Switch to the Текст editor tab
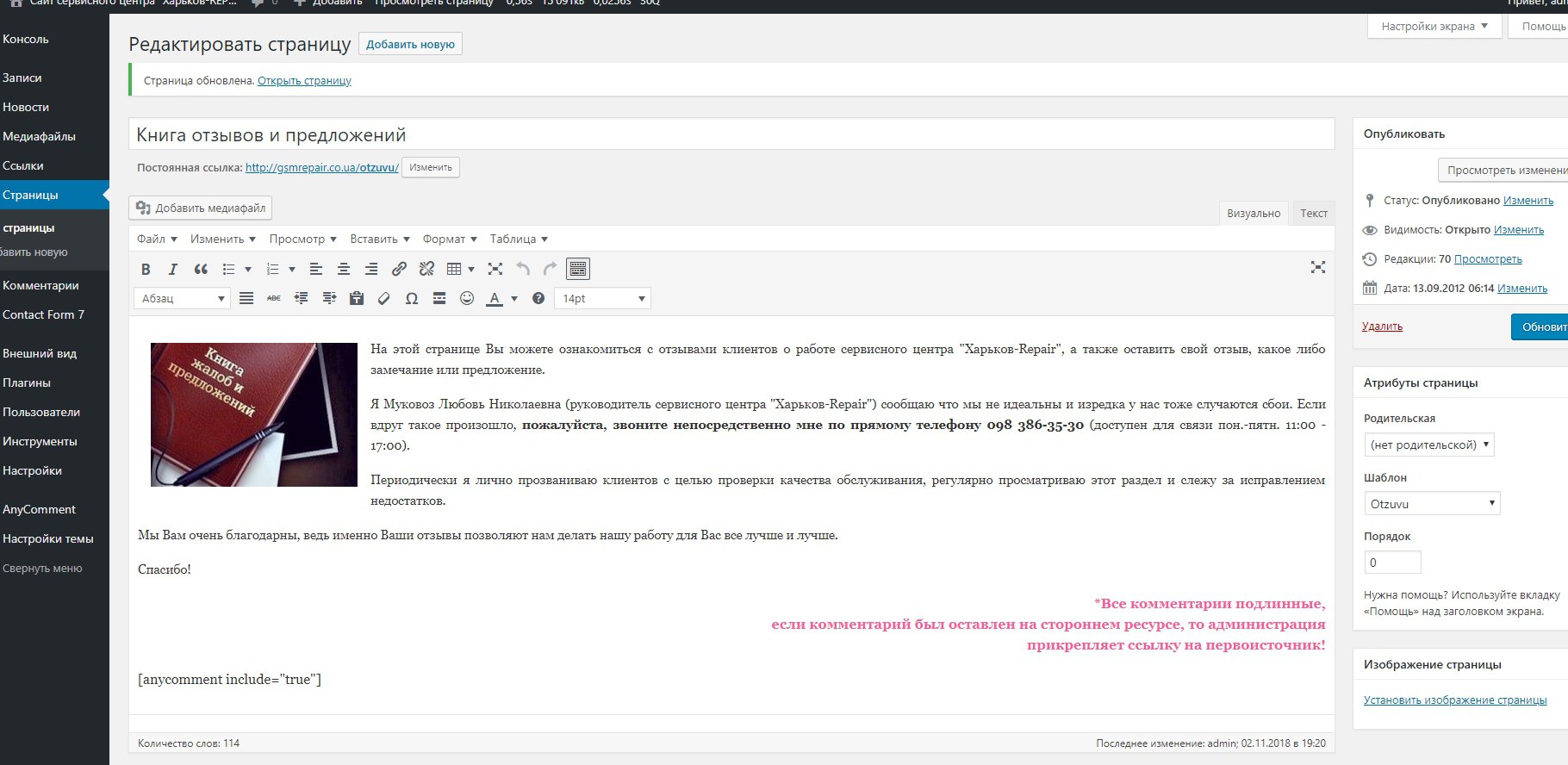Viewport: 1568px width, 765px height. [x=1313, y=214]
